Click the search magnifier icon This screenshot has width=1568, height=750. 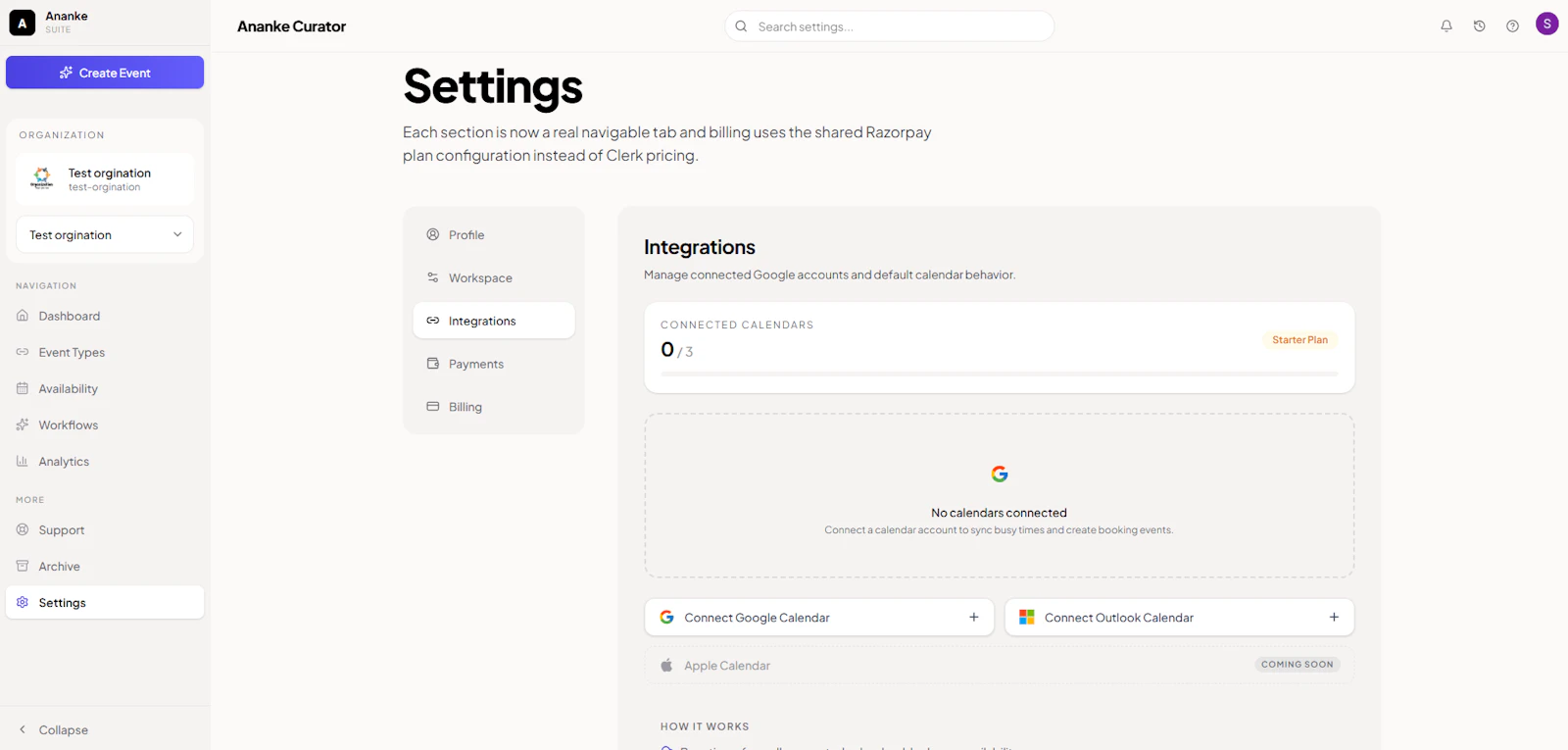click(741, 26)
